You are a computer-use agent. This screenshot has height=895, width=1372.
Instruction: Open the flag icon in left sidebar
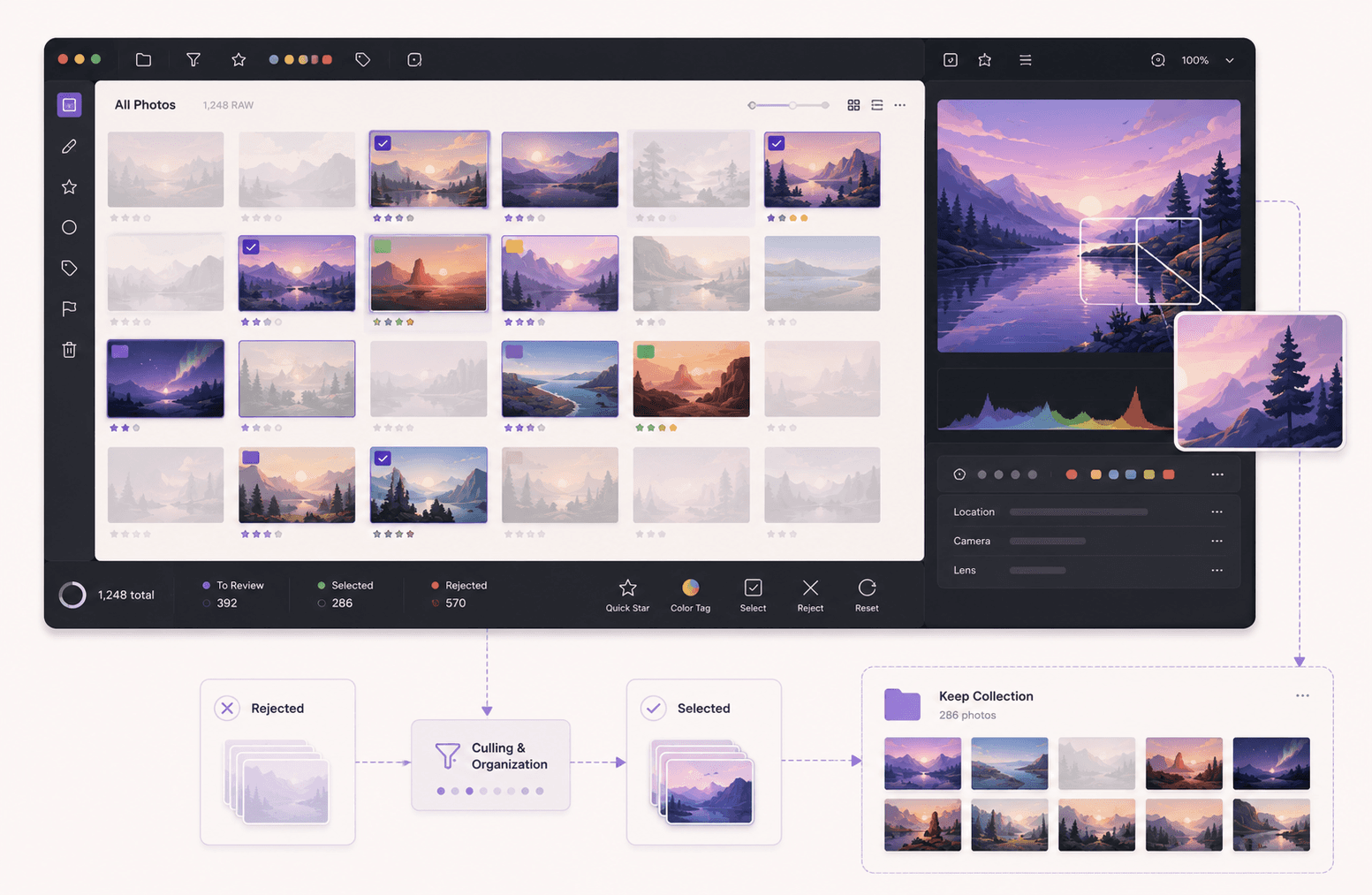(x=69, y=308)
